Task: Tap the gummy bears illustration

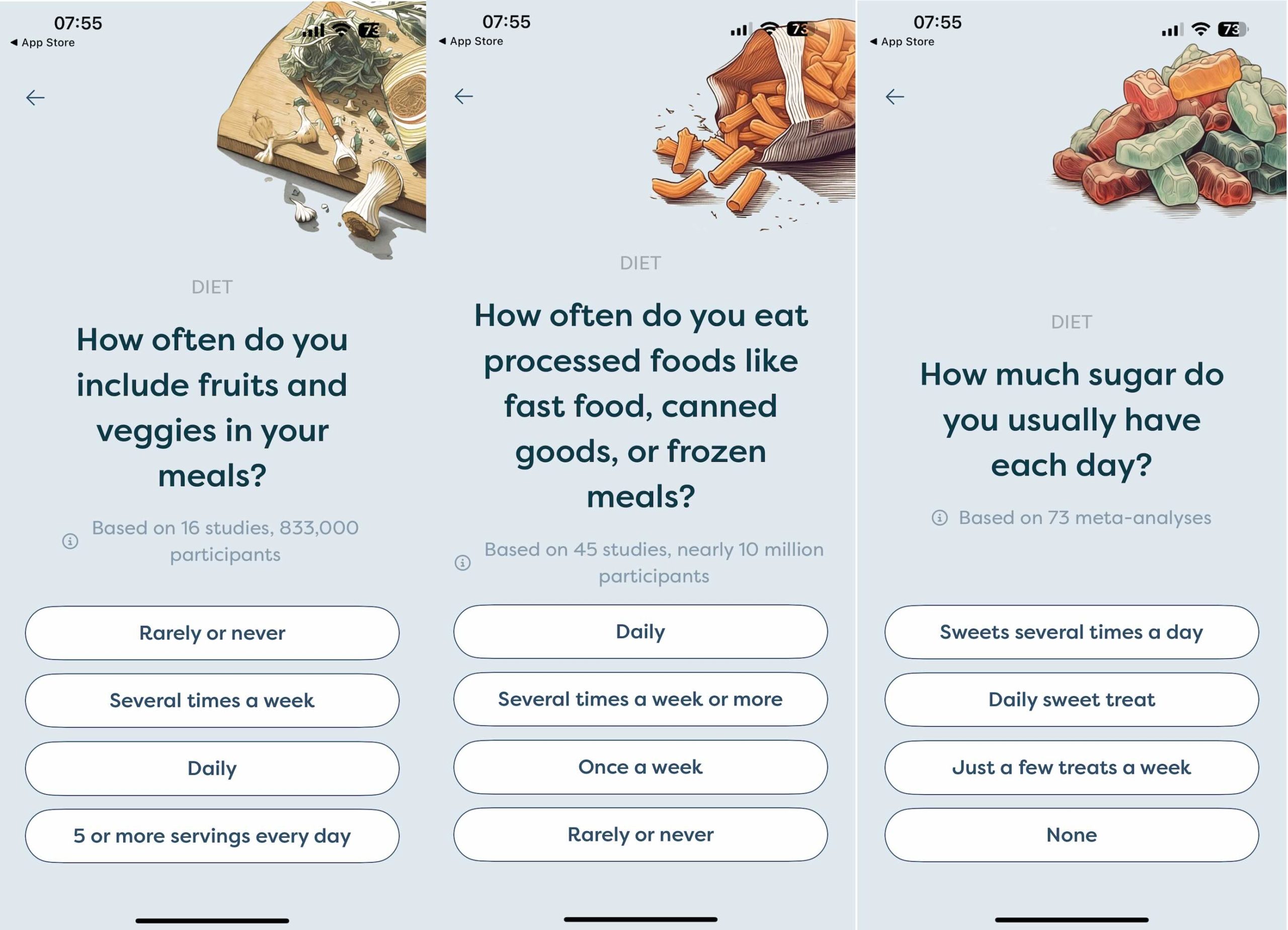Action: click(x=1167, y=131)
